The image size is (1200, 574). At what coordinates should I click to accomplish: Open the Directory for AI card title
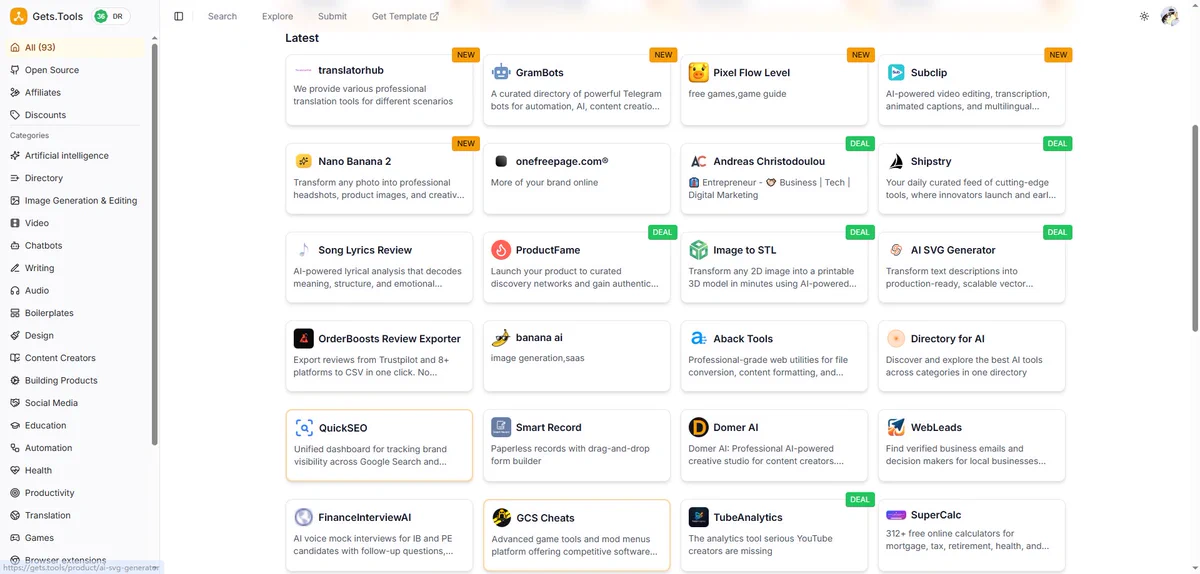pos(948,339)
